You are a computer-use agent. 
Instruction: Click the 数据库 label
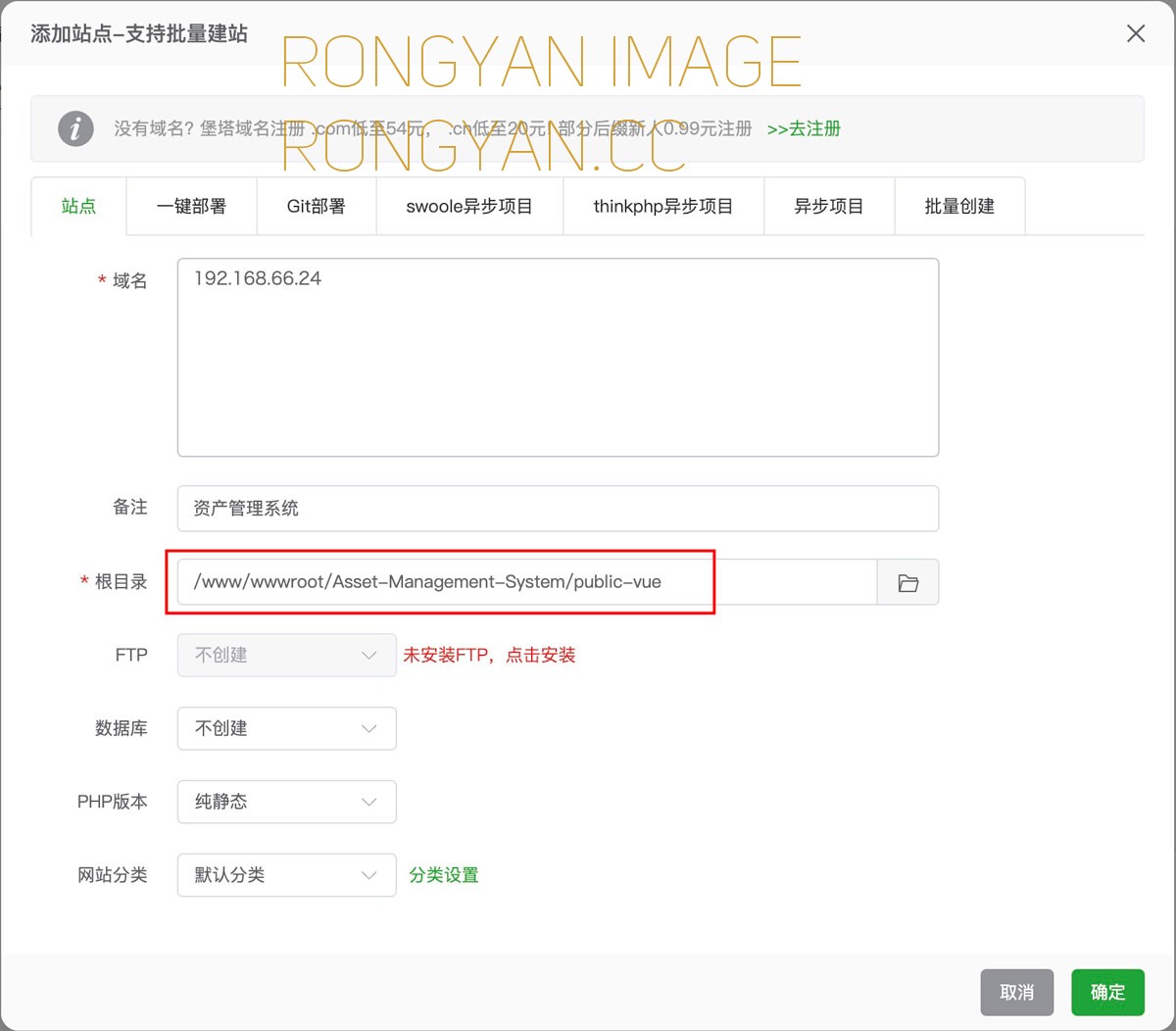tap(122, 728)
